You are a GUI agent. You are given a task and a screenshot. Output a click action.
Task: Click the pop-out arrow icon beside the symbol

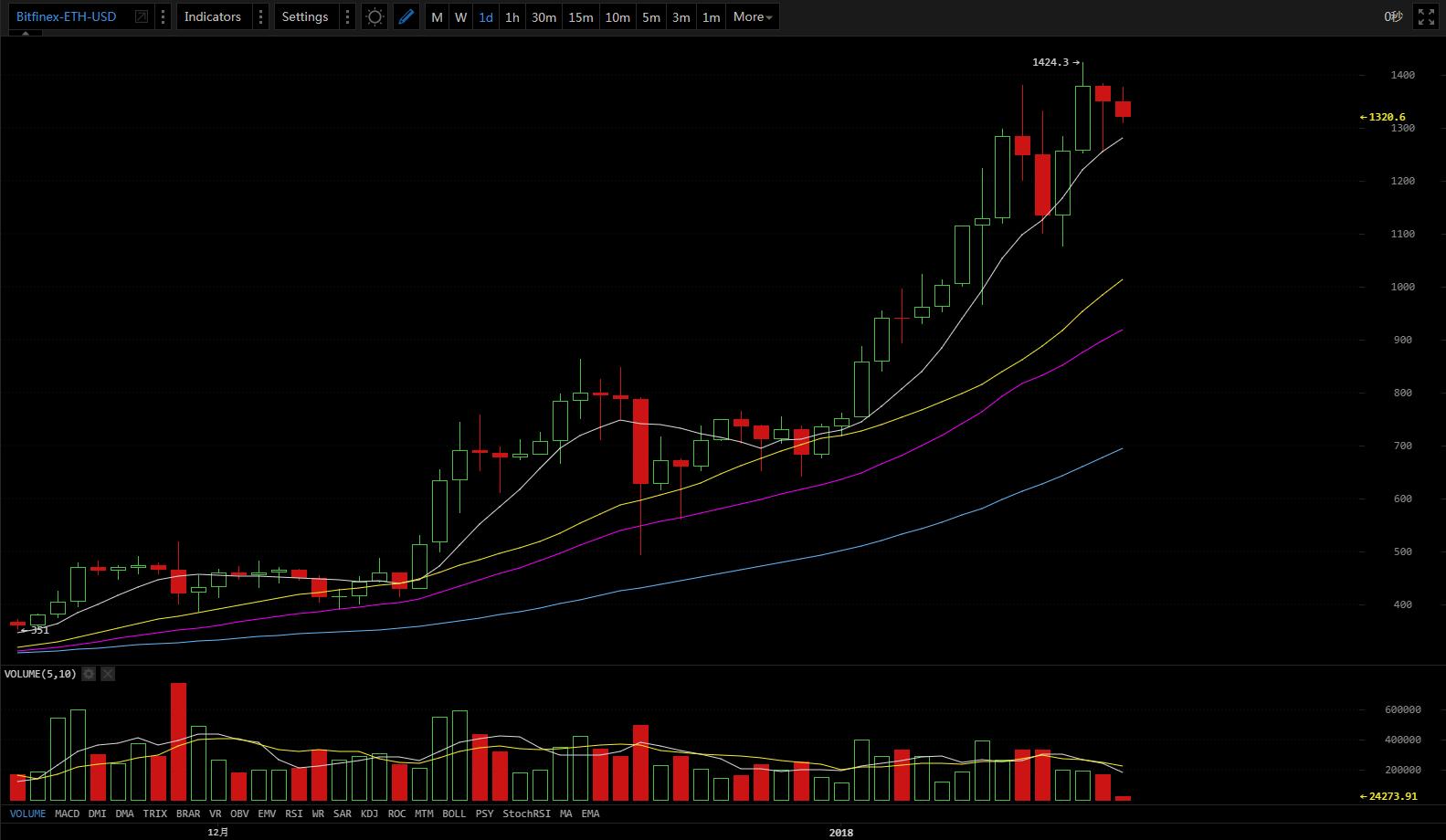142,16
